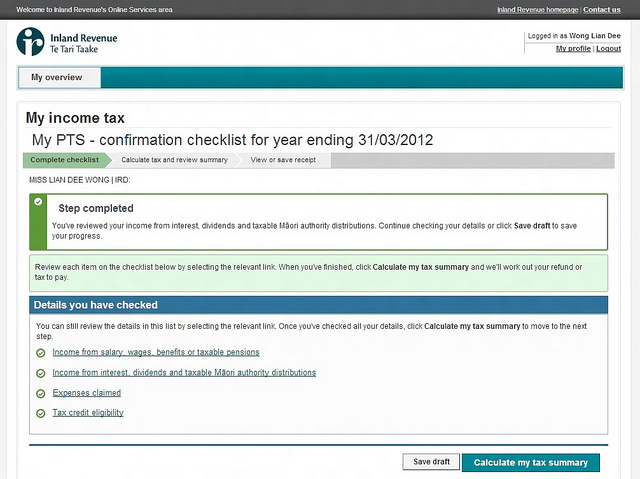Open the Expenses claimed link
Screen dimensions: 640x479
[86, 393]
